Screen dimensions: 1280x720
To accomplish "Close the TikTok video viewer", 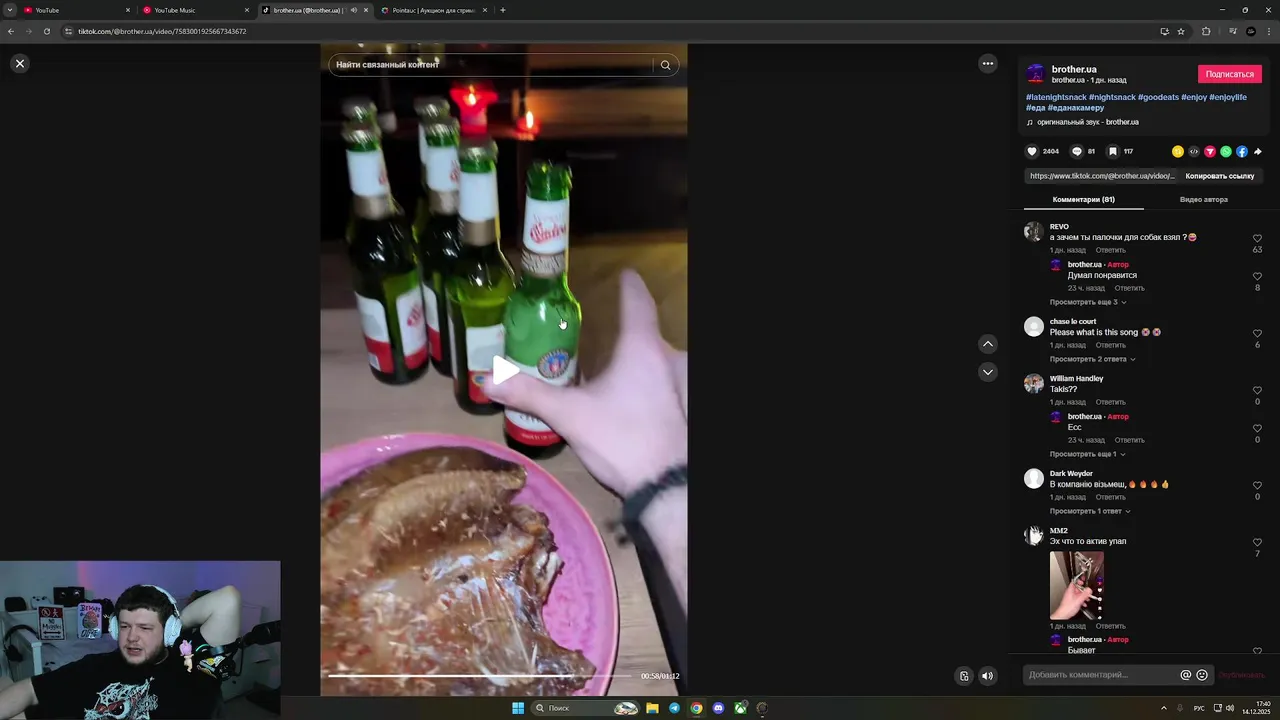I will coord(19,63).
